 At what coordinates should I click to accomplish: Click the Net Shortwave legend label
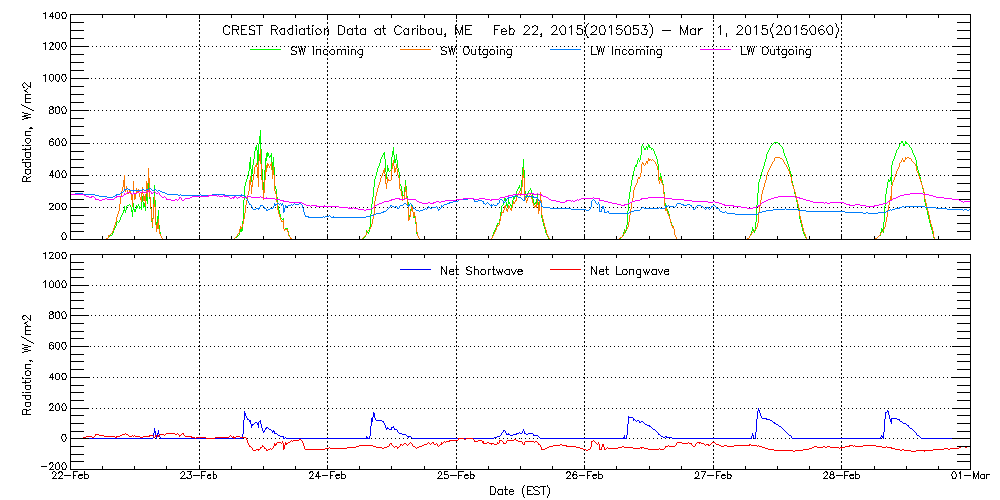482,271
